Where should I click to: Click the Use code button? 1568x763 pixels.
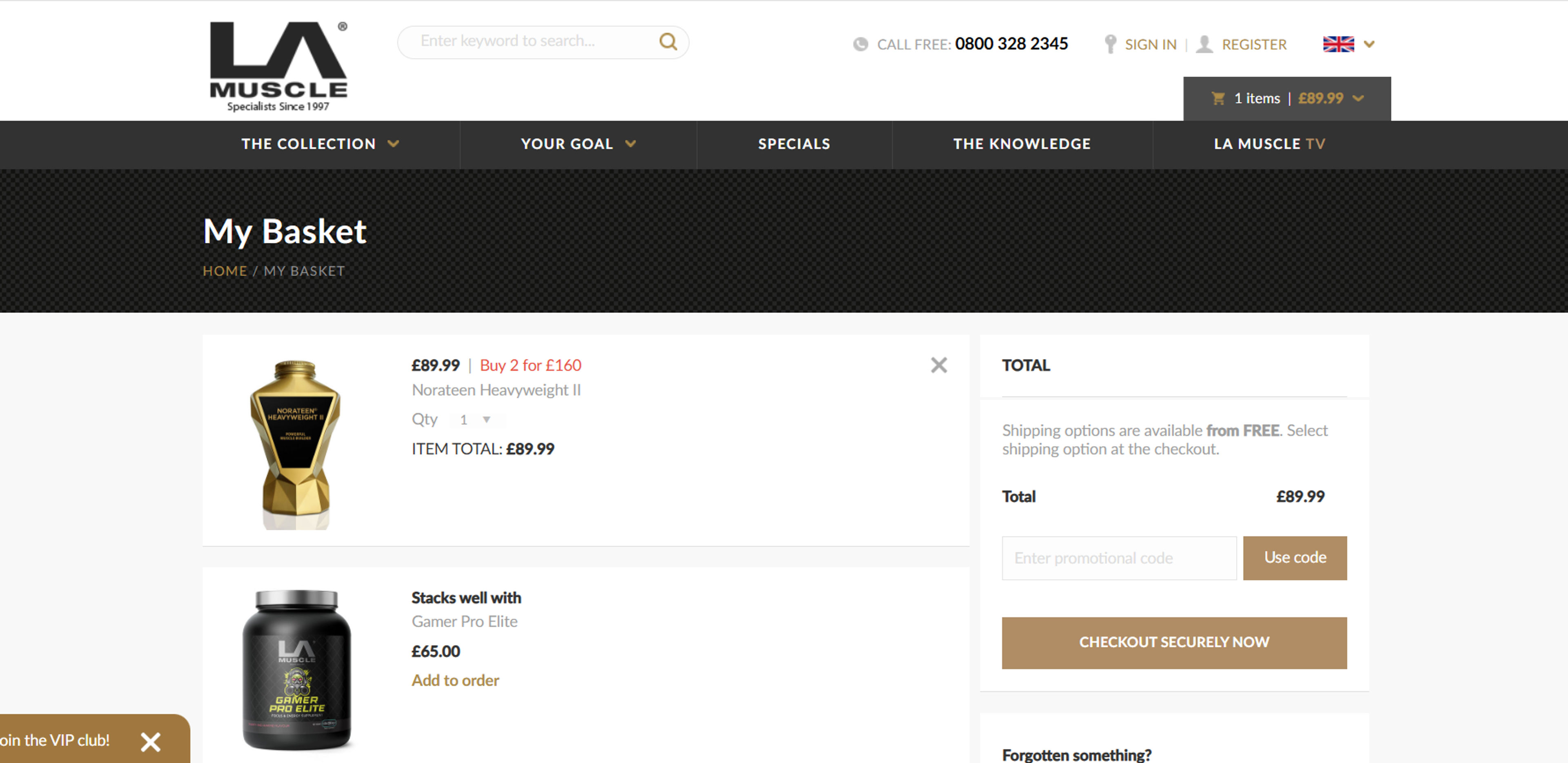[1295, 557]
